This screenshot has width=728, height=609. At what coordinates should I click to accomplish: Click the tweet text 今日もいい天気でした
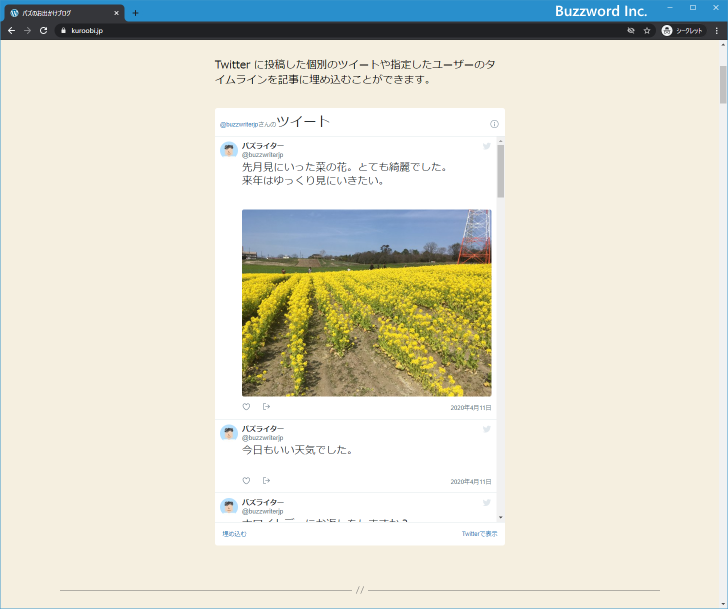click(297, 449)
